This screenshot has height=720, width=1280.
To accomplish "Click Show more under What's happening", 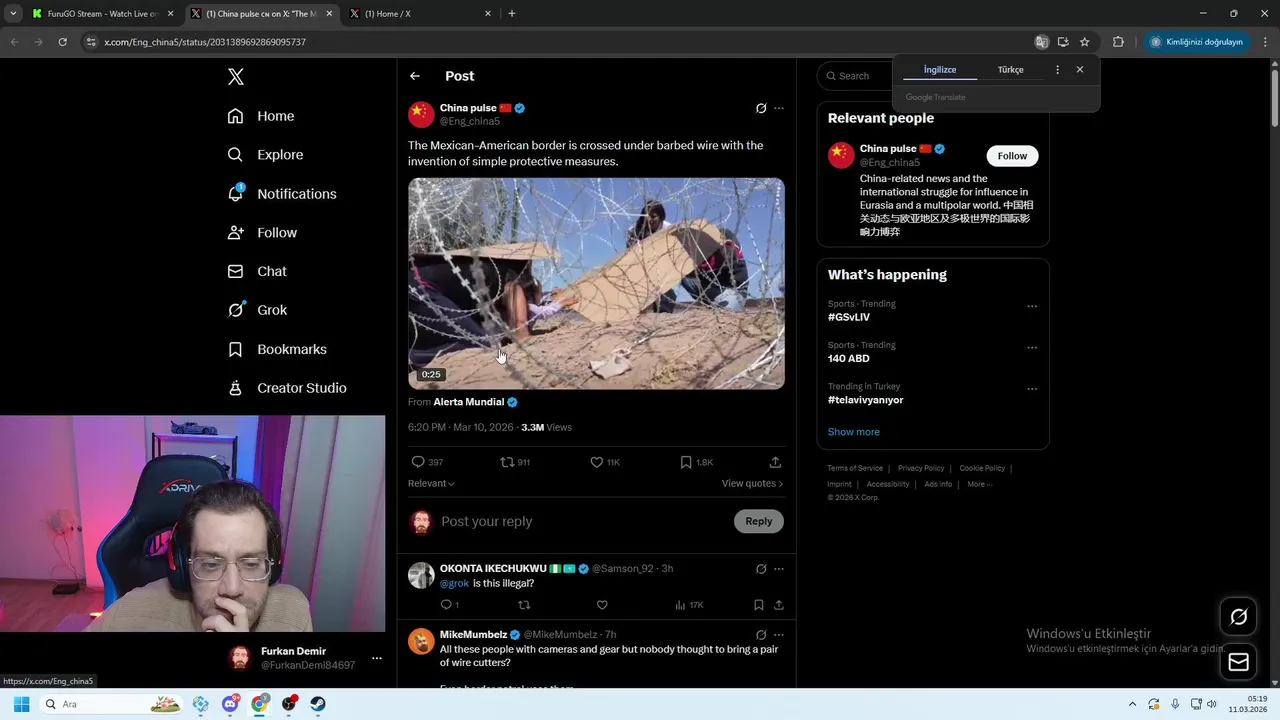I will pyautogui.click(x=854, y=432).
